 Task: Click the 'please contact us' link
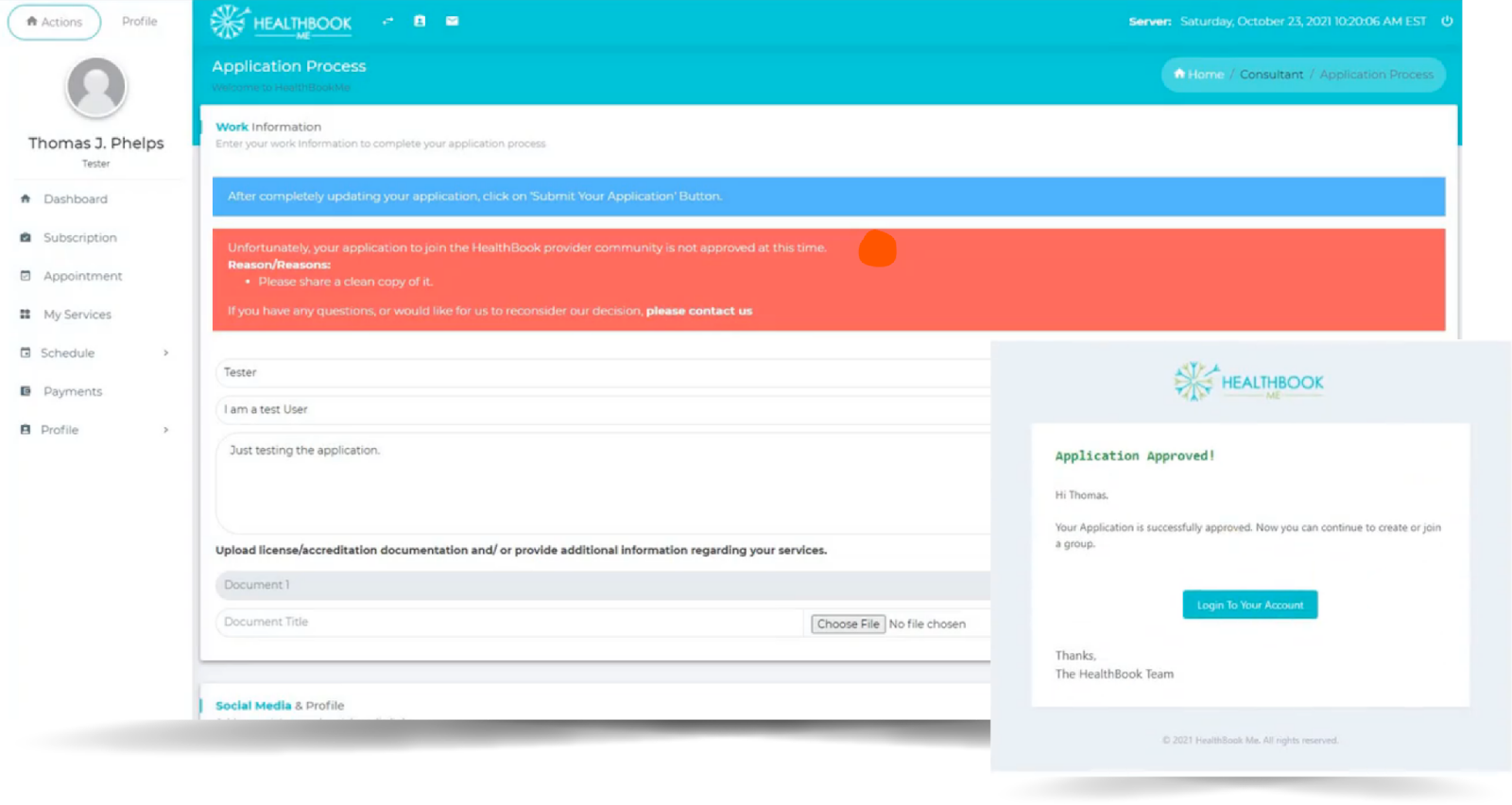[x=698, y=311]
